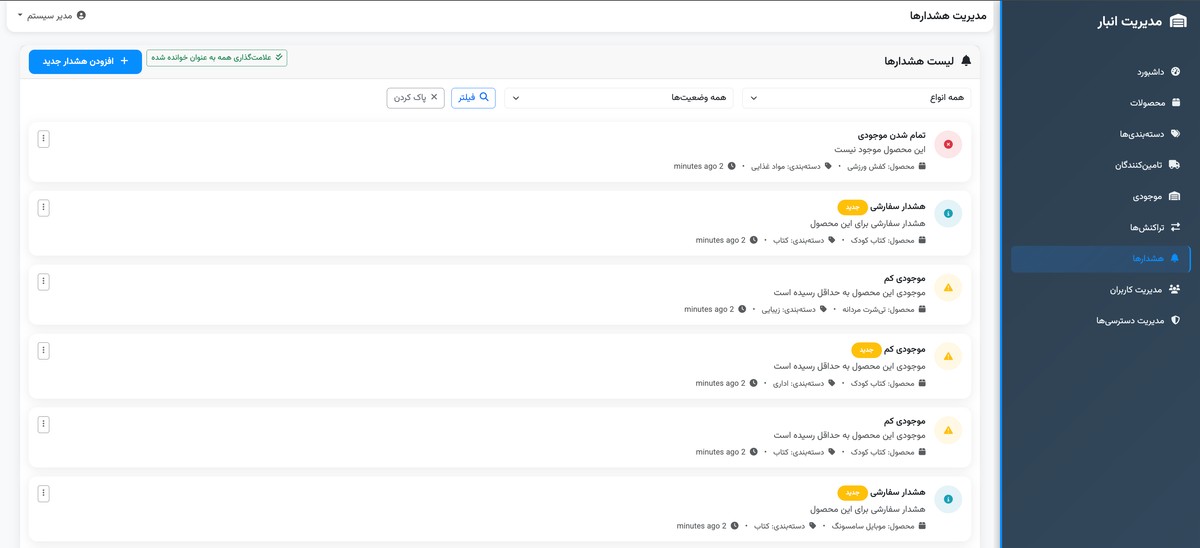Screen dimensions: 1200x548
Task: Open three-dot menu on unbadged کتاب کودک موجودی کم alert
Action: (43, 425)
